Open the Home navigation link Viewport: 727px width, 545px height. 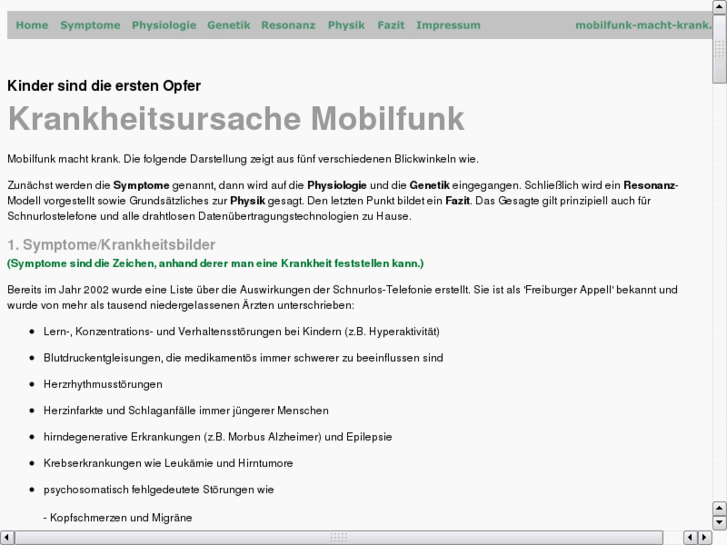pyautogui.click(x=32, y=25)
